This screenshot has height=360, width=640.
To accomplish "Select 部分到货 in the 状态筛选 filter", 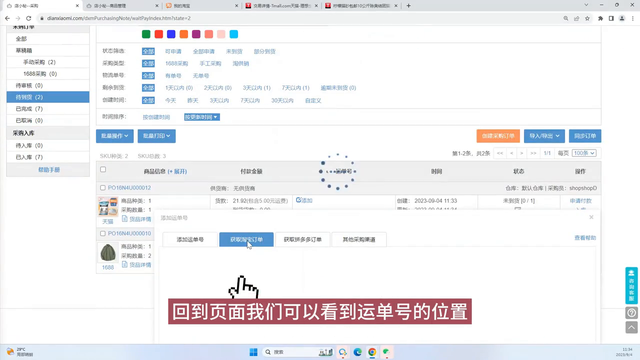I will [264, 51].
